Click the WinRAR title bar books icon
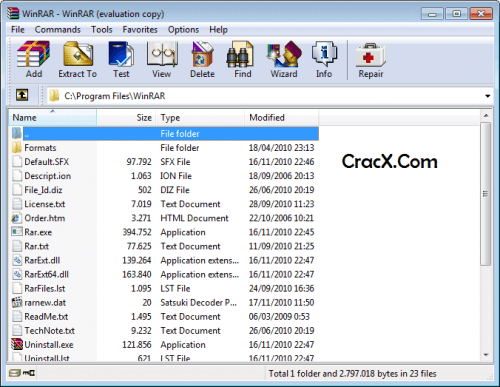This screenshot has height=387, width=500. 14,13
